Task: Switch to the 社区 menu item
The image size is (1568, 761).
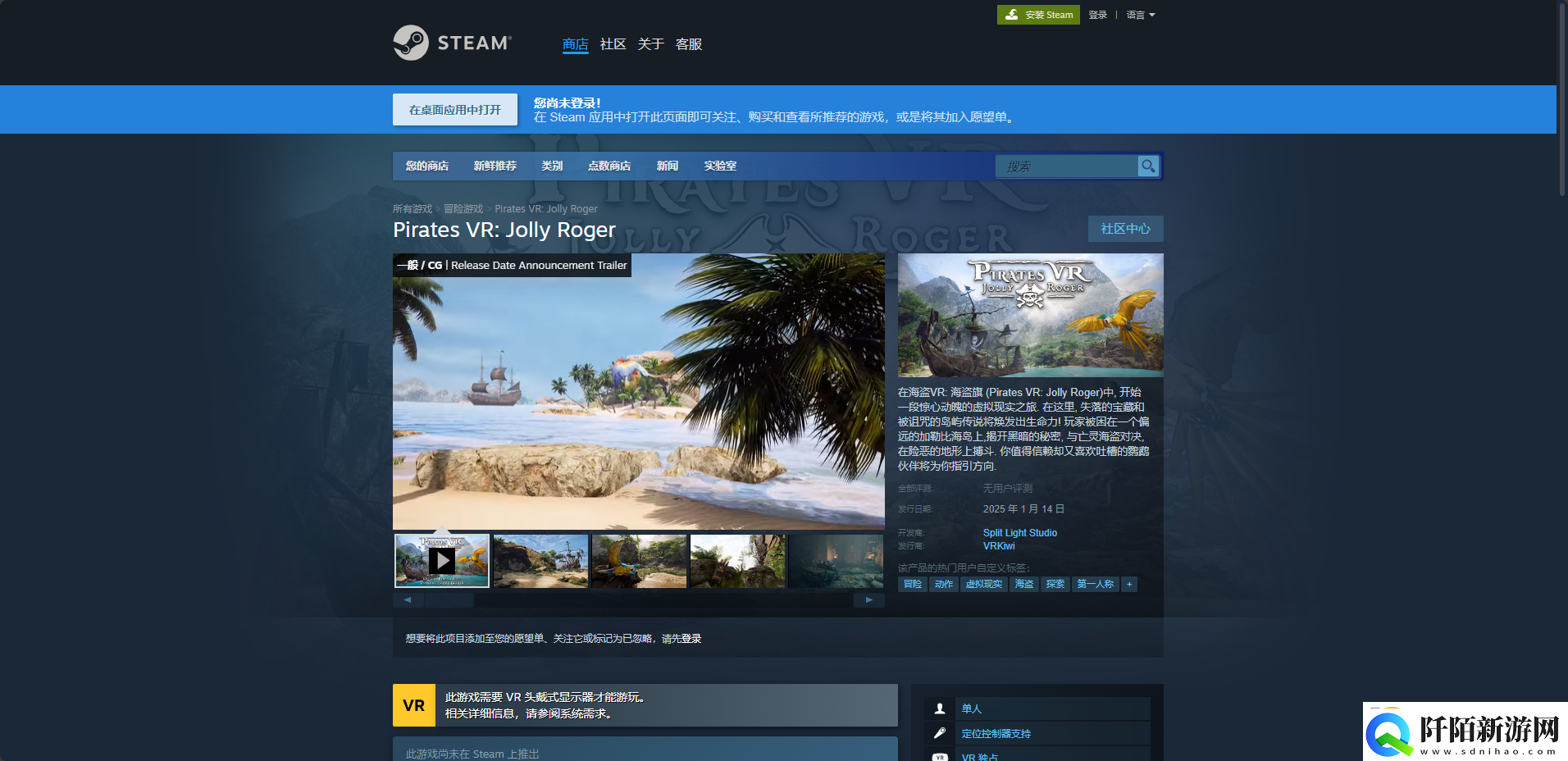Action: [x=612, y=44]
